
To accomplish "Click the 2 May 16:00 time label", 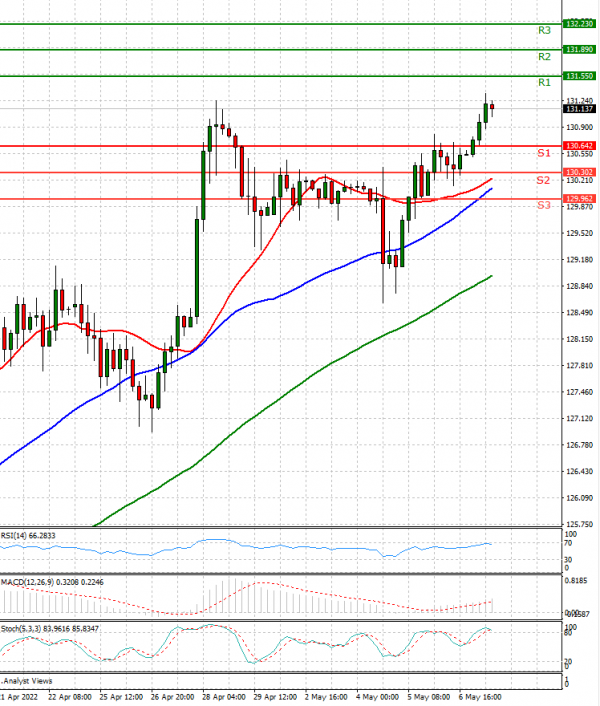I will tap(326, 697).
